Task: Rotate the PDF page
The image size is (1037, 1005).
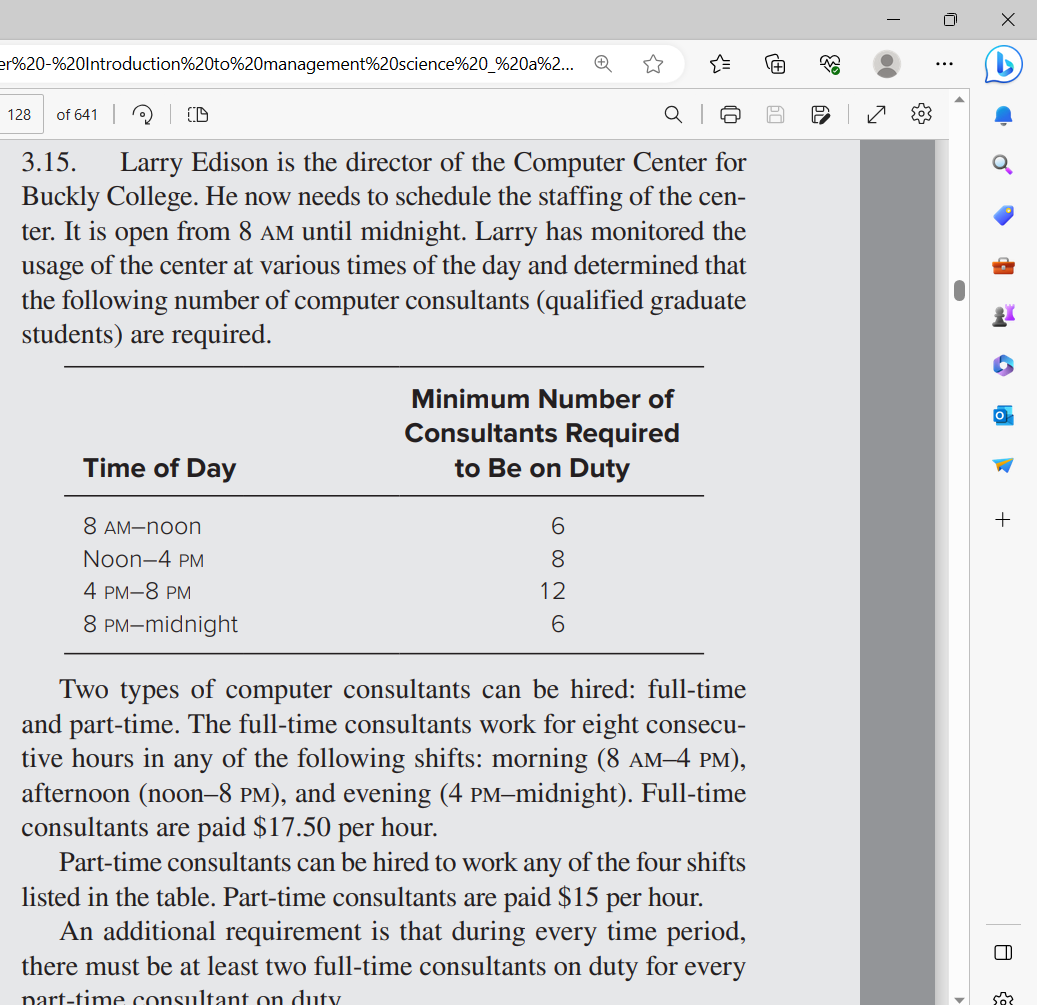Action: pos(142,114)
